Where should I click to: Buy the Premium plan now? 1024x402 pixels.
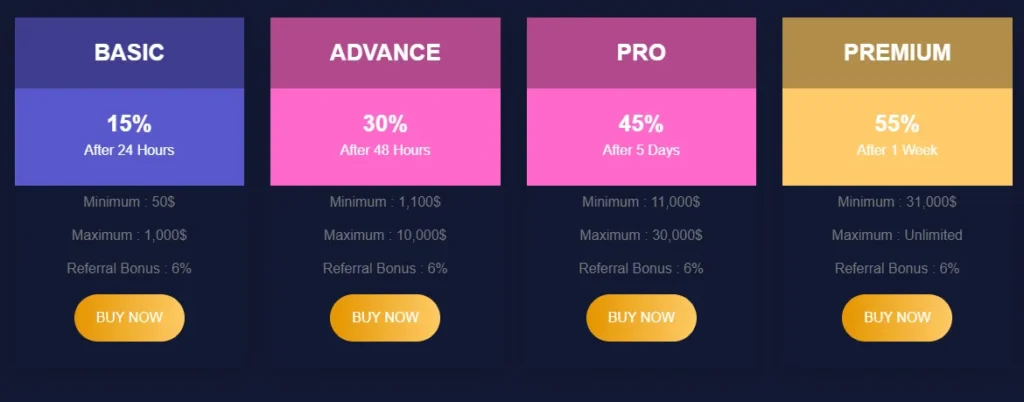tap(897, 318)
